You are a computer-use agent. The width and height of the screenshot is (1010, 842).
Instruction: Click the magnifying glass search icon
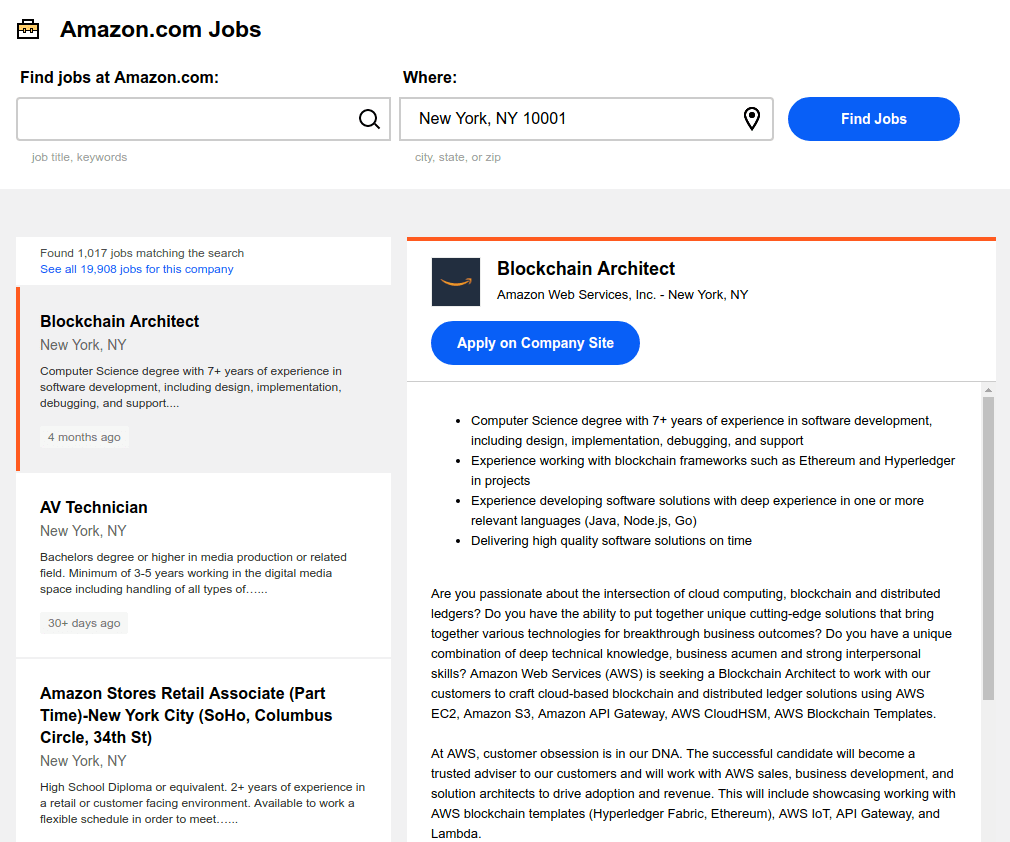click(x=369, y=119)
